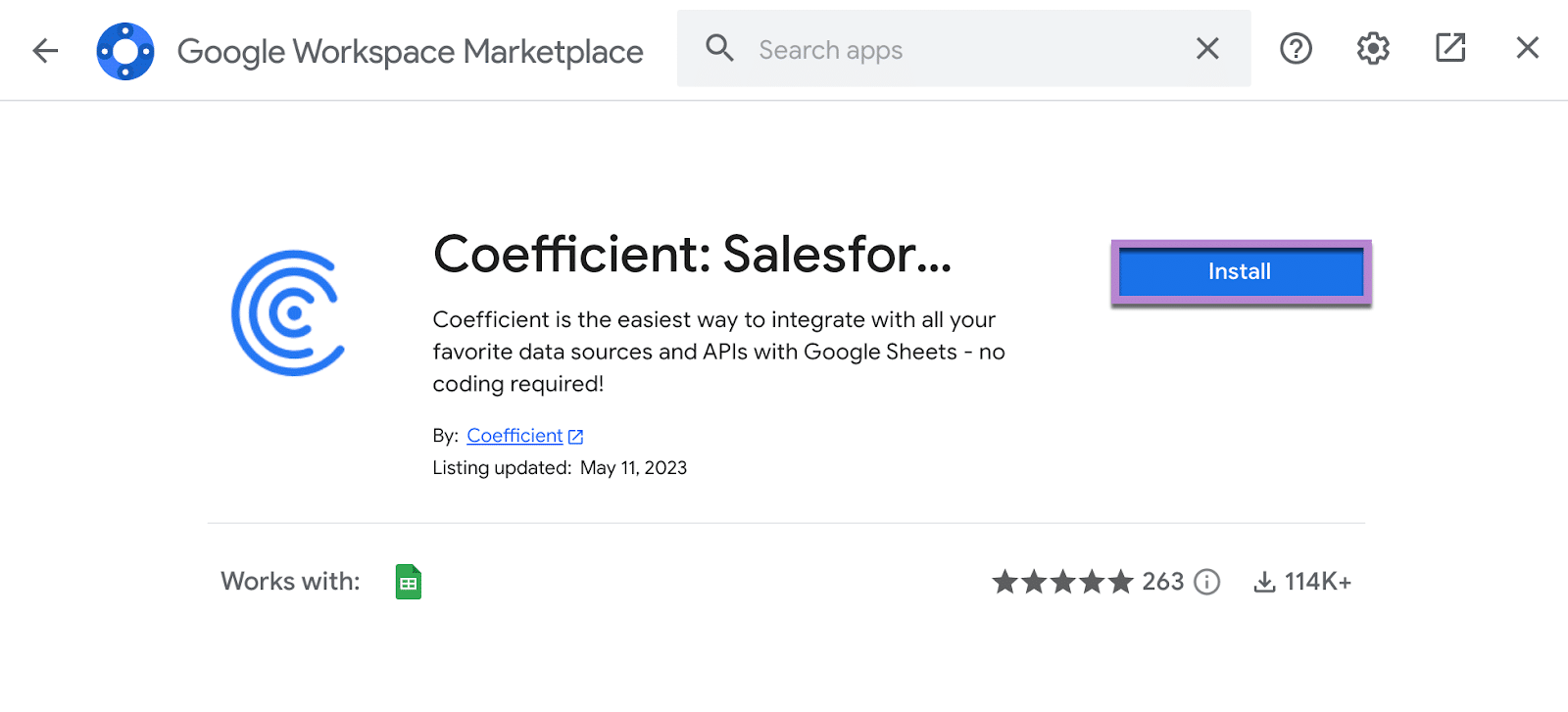Viewport: 1568px width, 712px height.
Task: Open the Coefficient developer link
Action: tap(514, 436)
